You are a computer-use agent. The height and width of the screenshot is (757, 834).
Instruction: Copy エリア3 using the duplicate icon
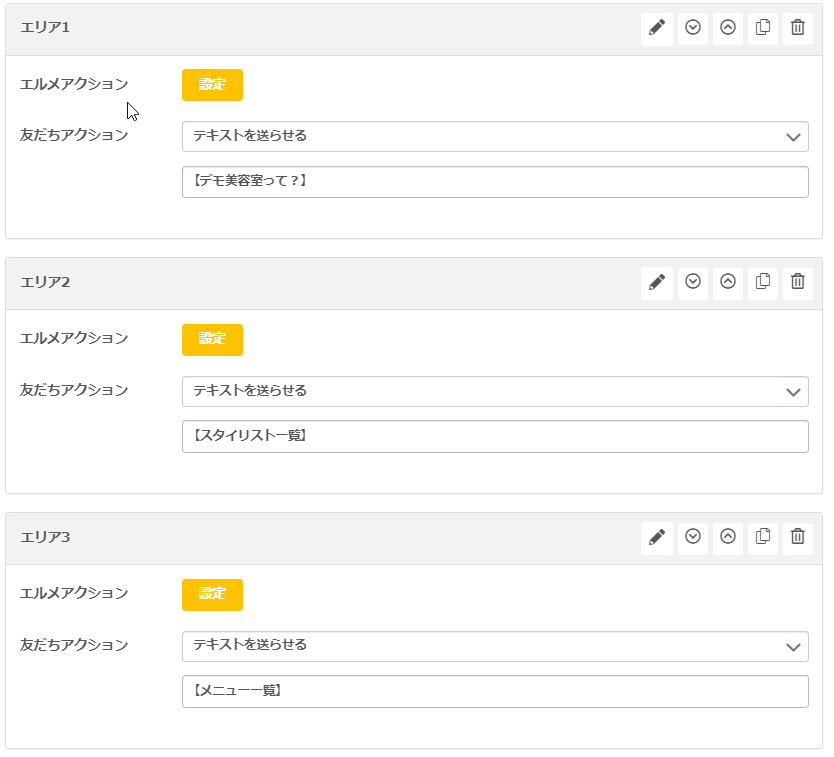pos(762,537)
